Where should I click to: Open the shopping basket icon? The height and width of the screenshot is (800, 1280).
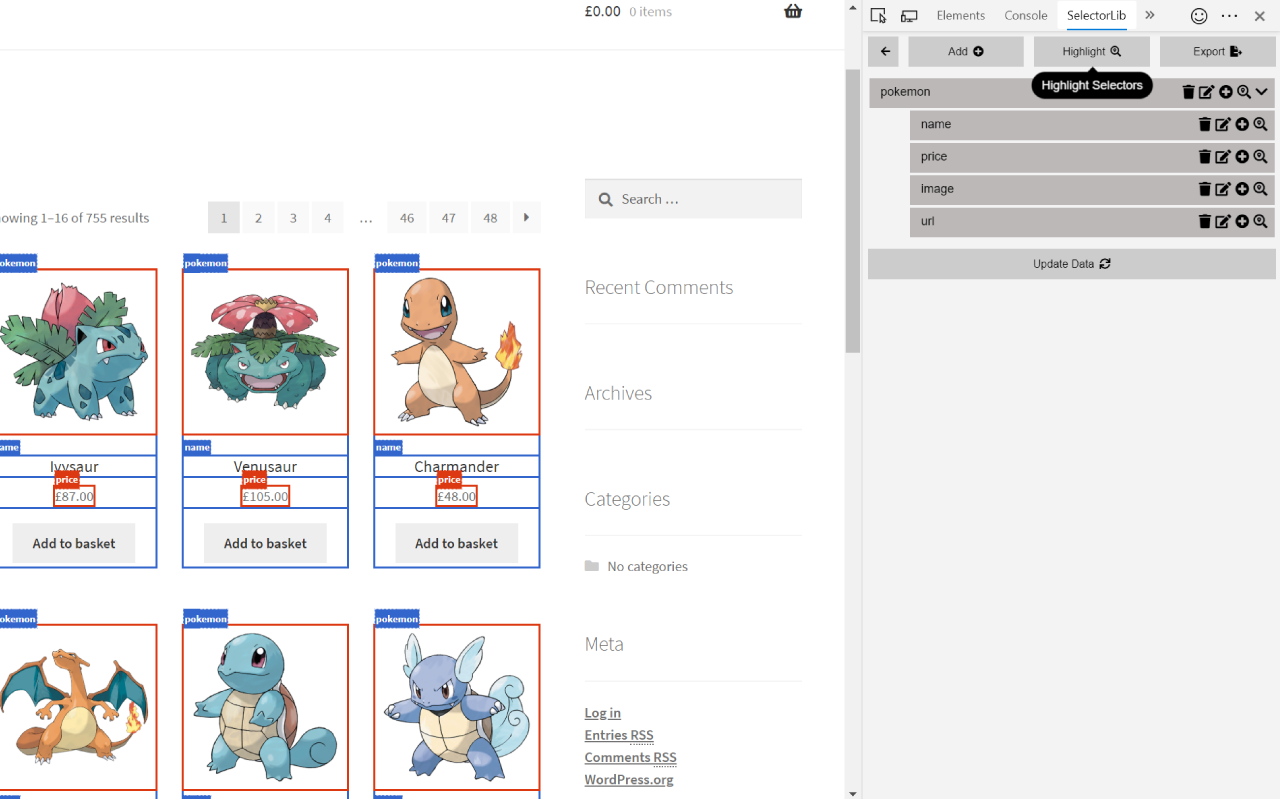793,12
